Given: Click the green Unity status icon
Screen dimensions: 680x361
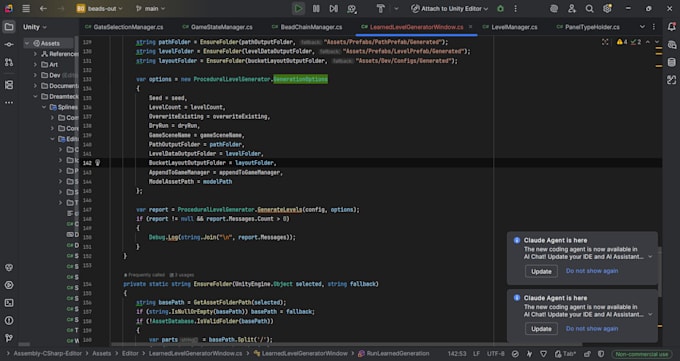Looking at the screenshot, I should pos(500,9).
